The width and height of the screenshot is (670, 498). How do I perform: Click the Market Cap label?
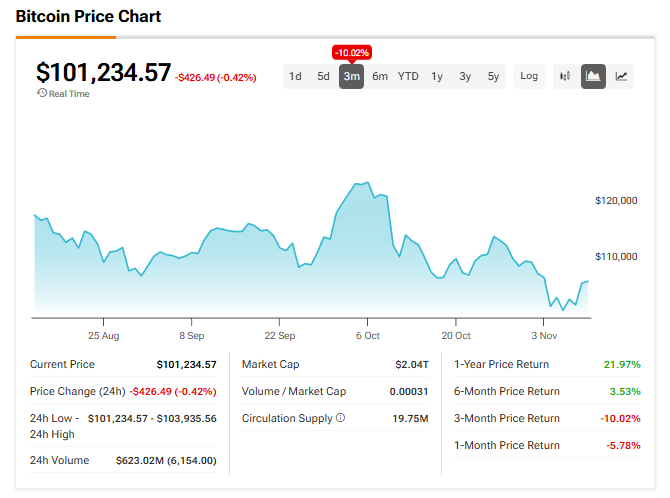point(270,364)
